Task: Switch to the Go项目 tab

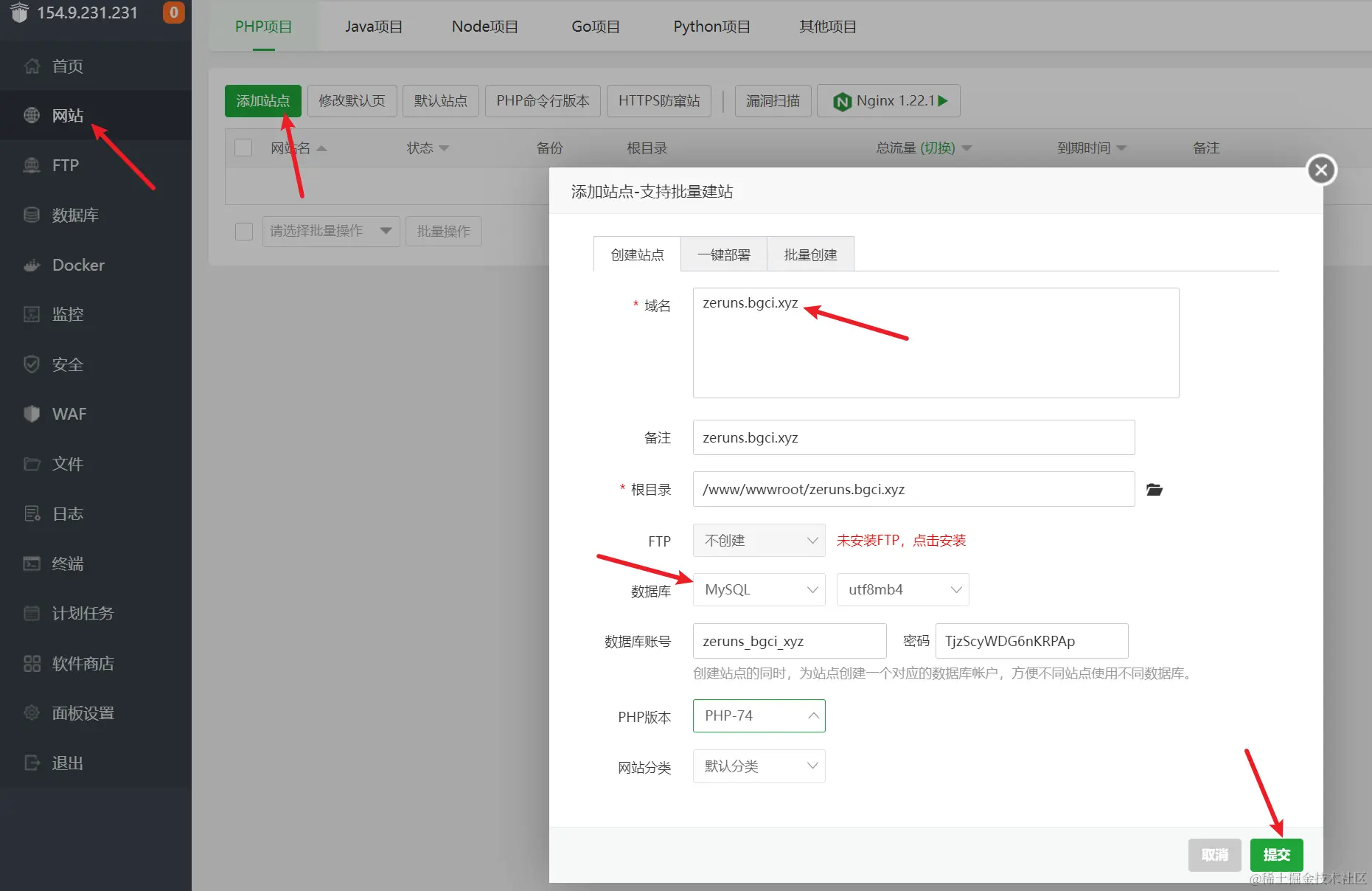Action: tap(596, 27)
